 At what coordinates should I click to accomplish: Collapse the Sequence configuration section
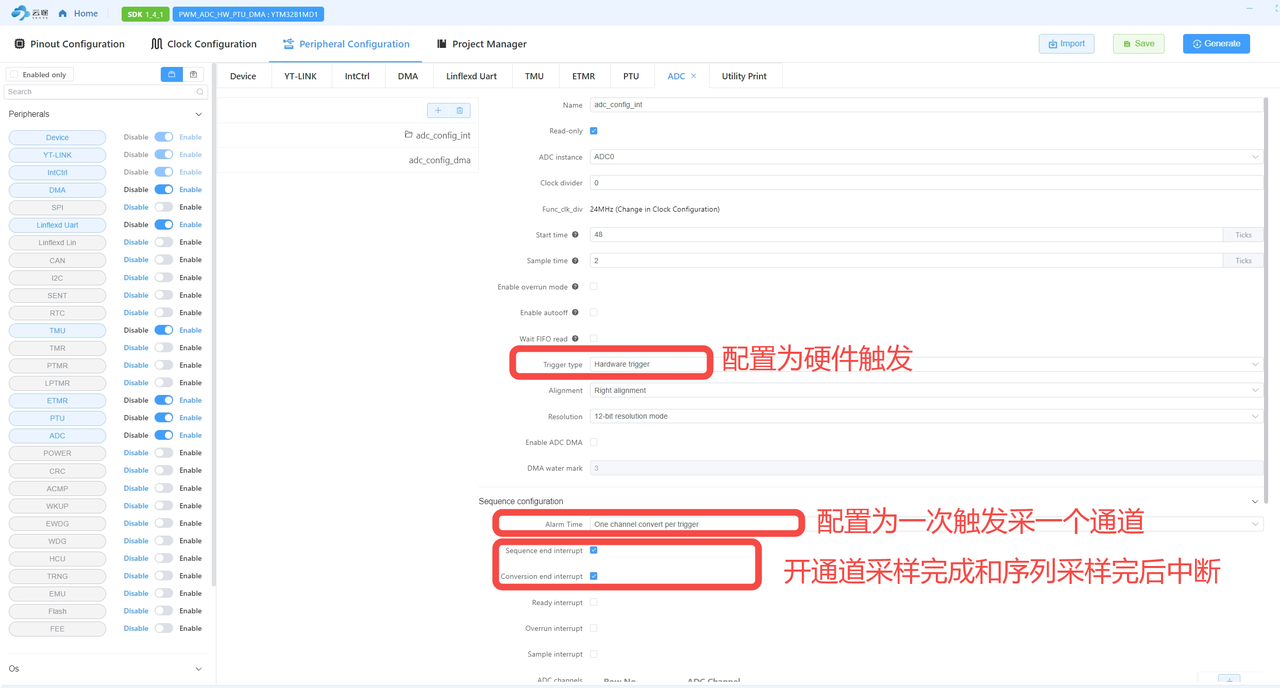tap(1255, 501)
